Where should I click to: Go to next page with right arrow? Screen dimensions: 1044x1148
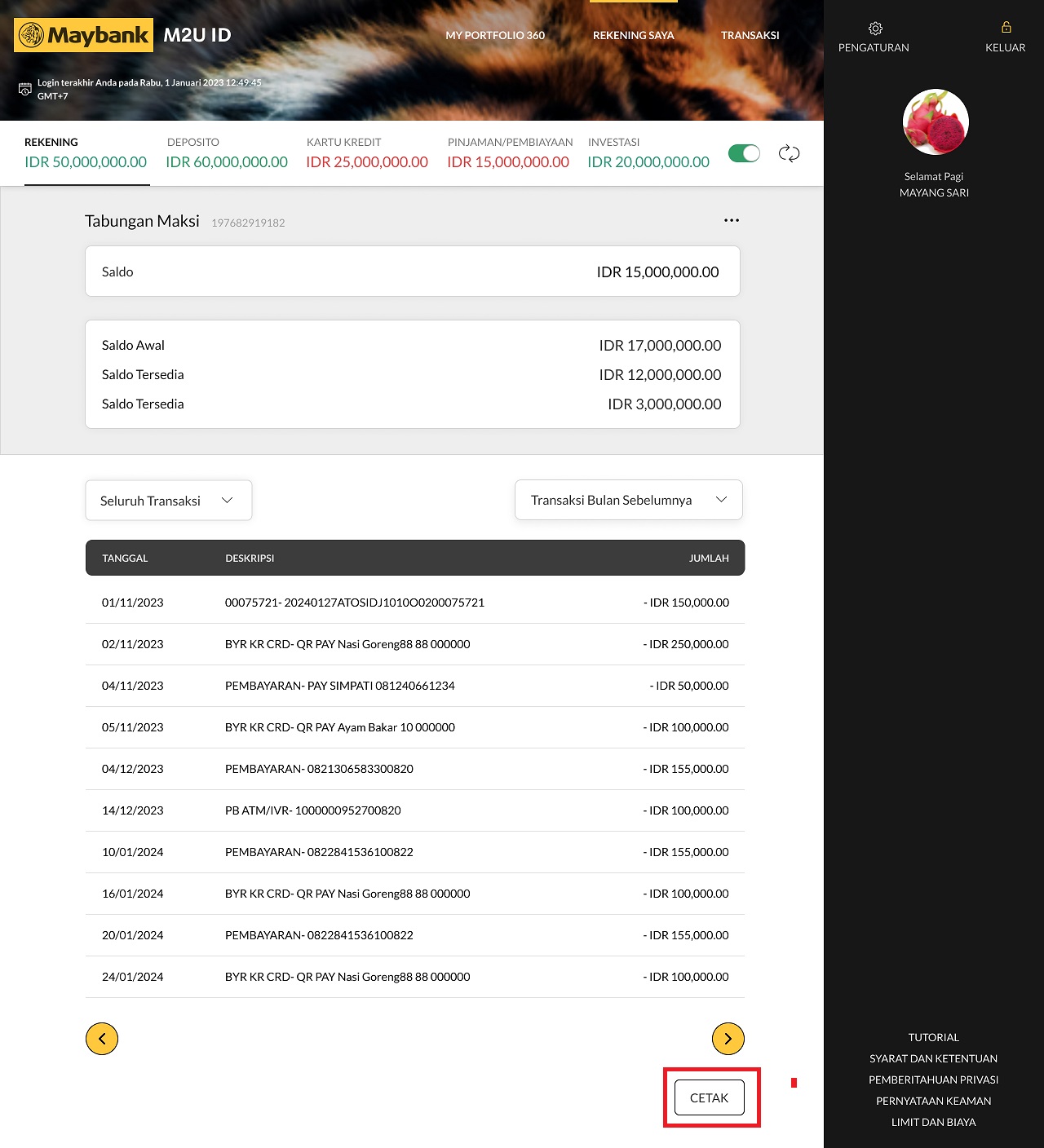click(x=728, y=1039)
